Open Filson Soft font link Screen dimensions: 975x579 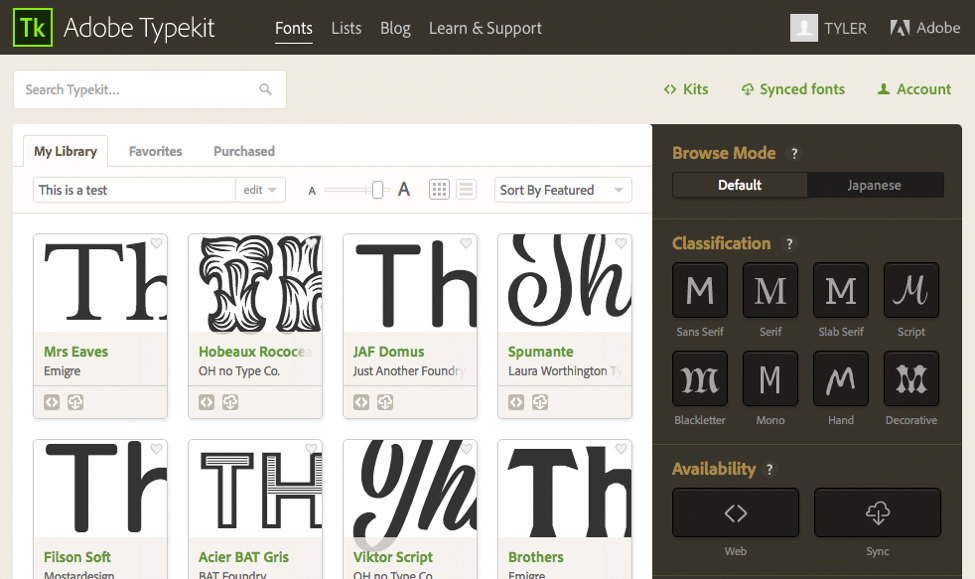(77, 557)
